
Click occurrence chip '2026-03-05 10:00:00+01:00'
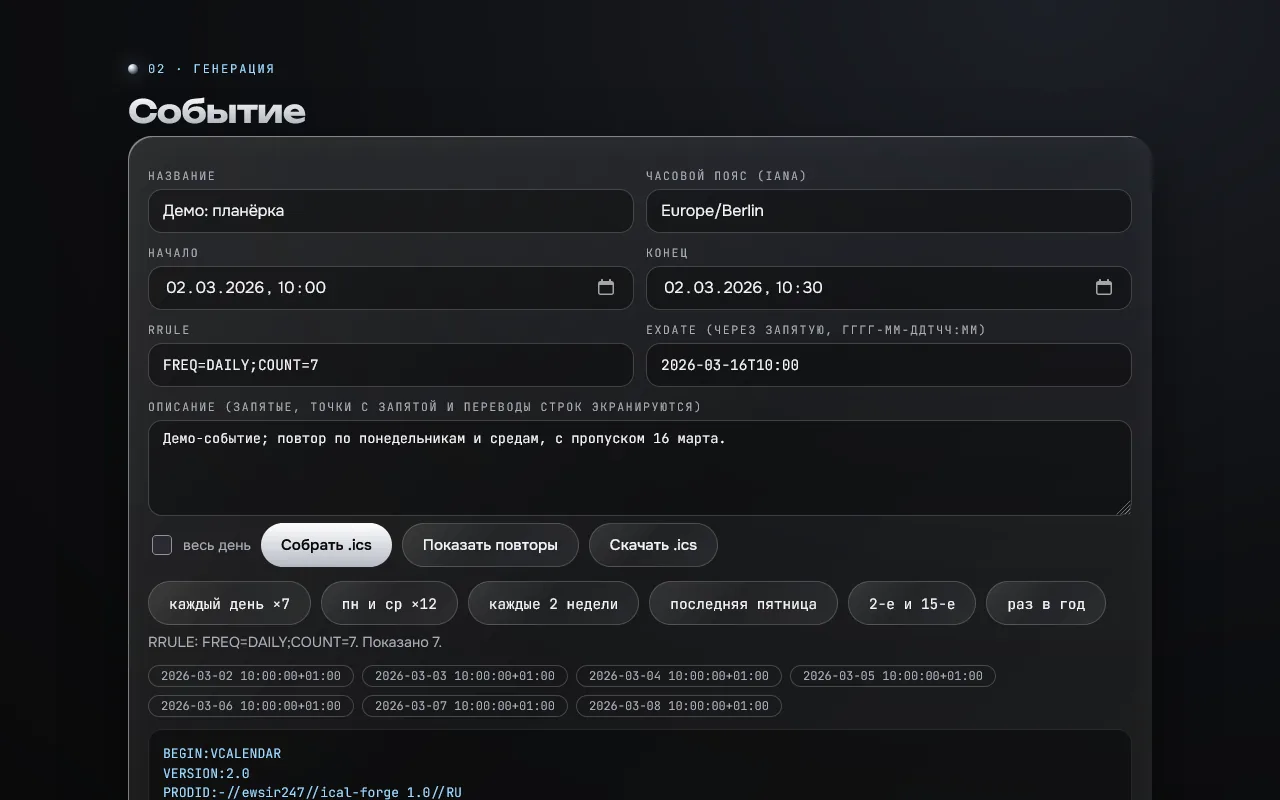[893, 676]
